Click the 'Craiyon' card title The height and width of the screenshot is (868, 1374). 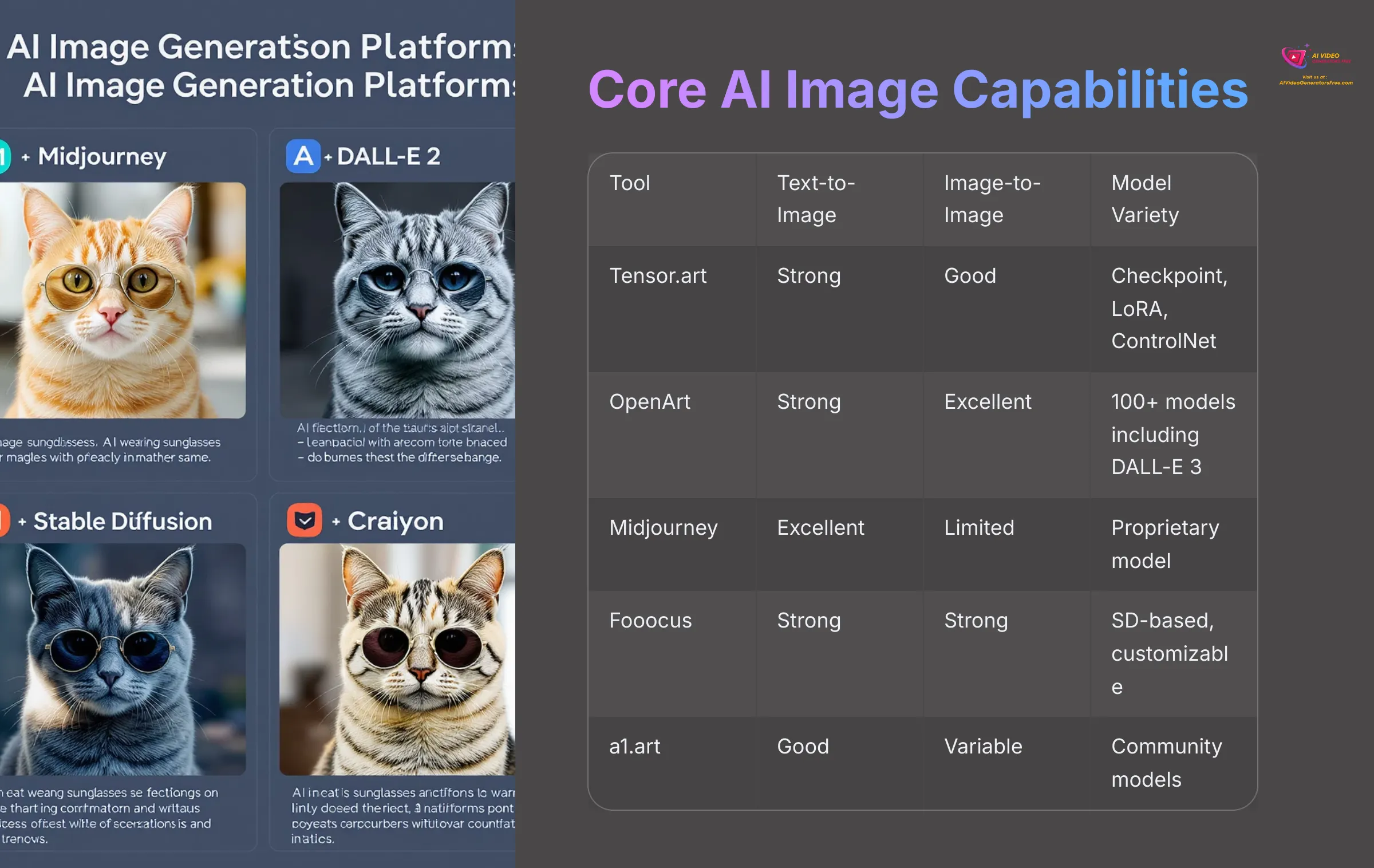(x=396, y=522)
